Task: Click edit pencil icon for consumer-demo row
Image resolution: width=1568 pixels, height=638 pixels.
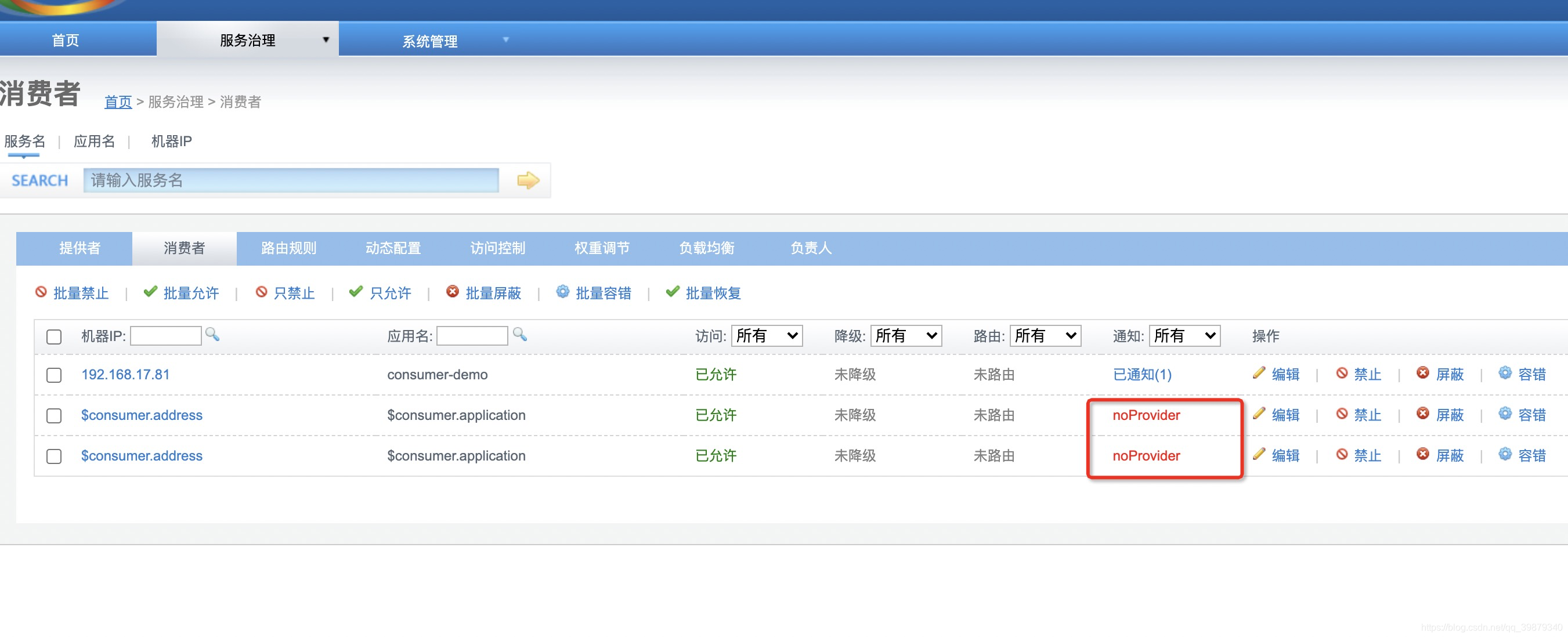Action: (x=1259, y=373)
